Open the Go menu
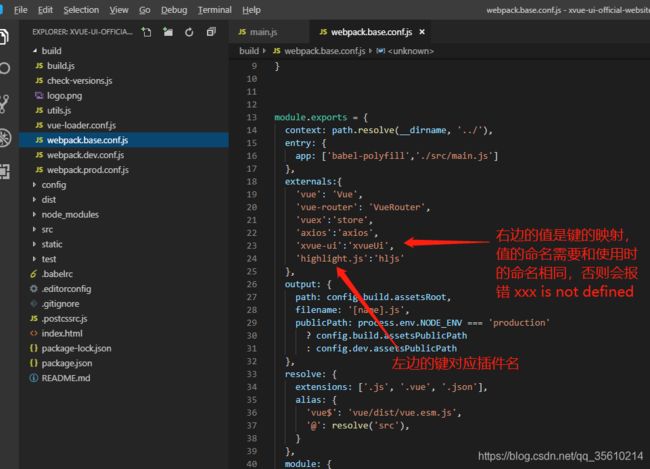 (x=145, y=10)
